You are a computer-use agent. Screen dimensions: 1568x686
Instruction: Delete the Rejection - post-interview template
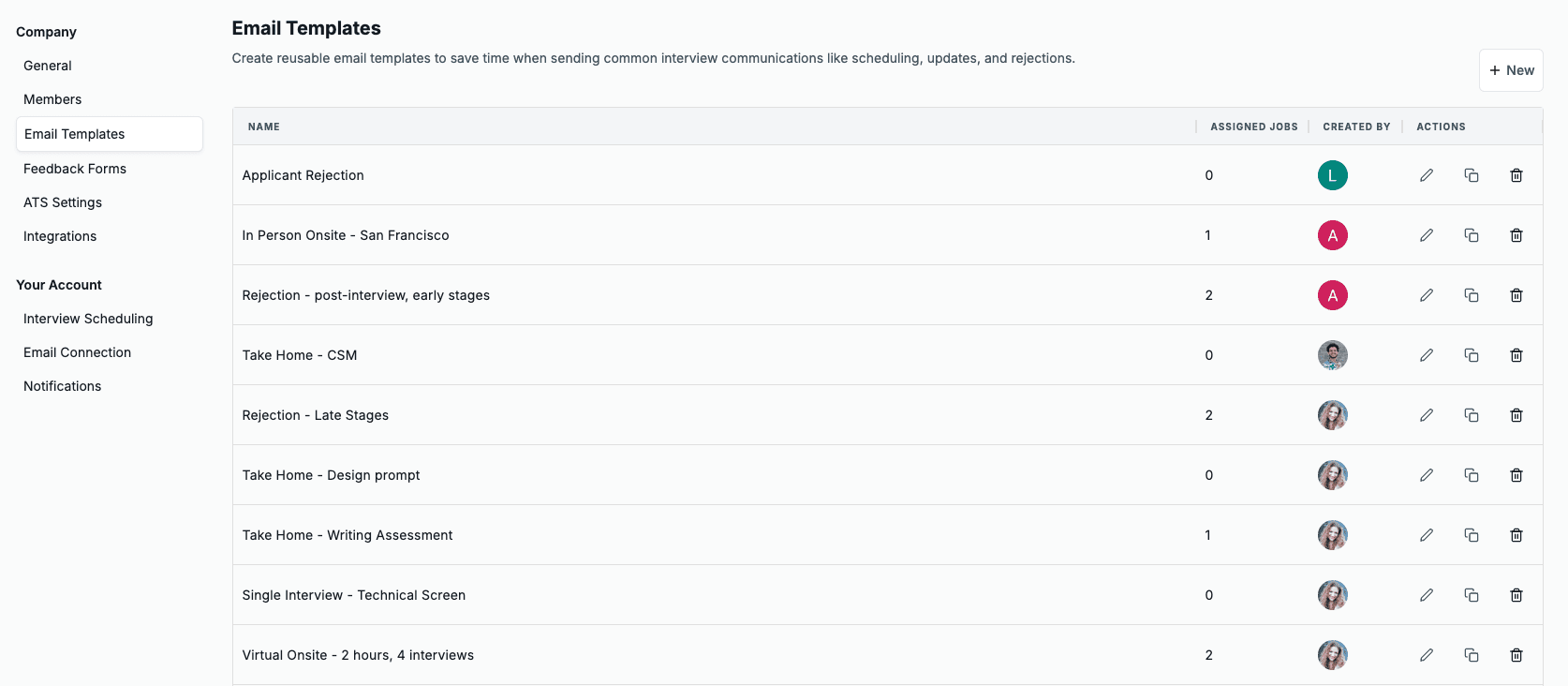(x=1516, y=295)
